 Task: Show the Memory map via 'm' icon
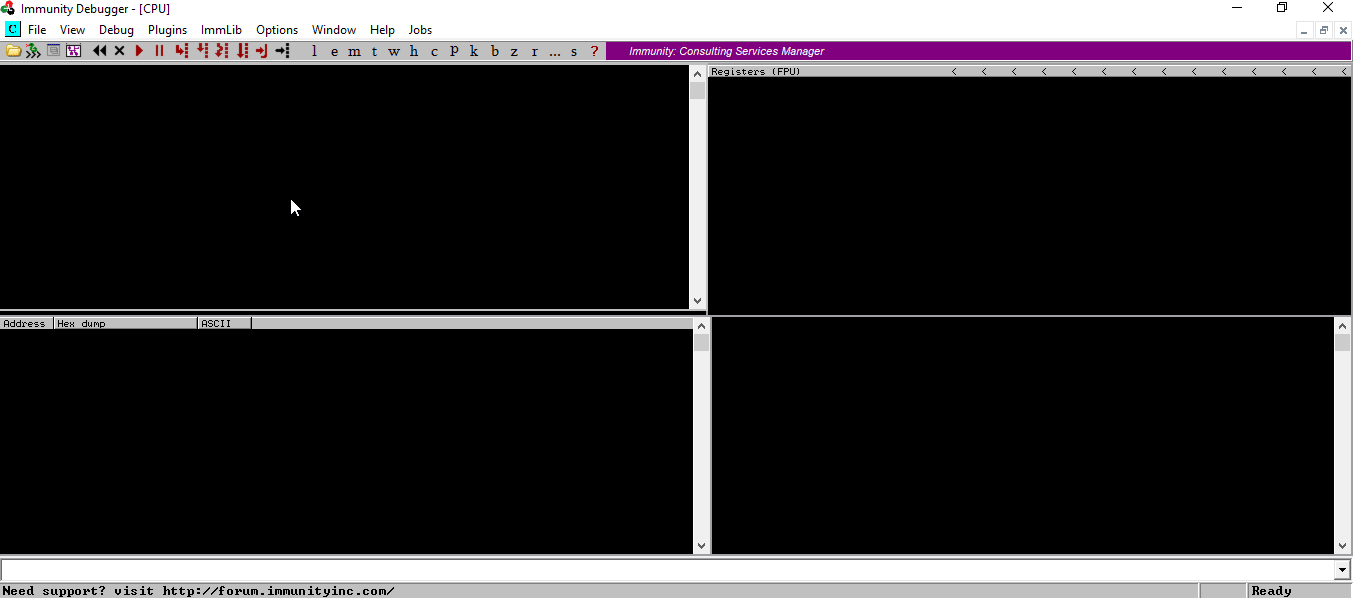354,50
